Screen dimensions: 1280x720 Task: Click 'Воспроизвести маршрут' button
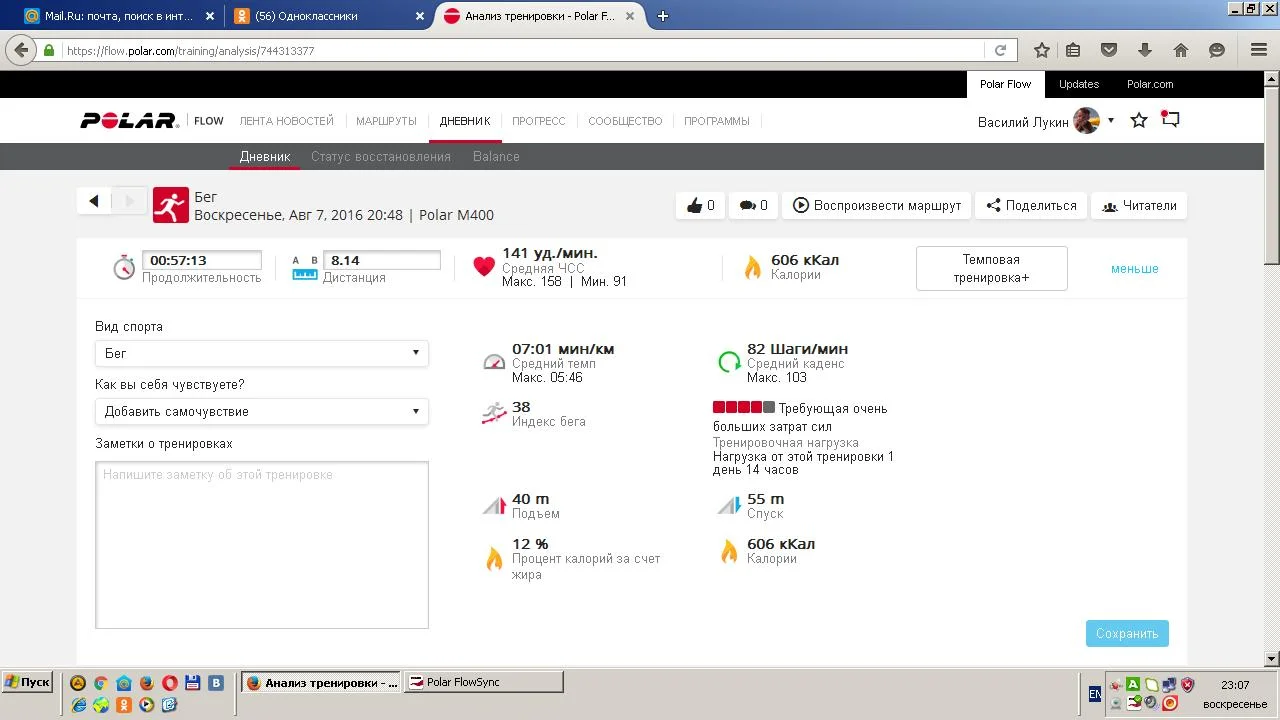(877, 205)
